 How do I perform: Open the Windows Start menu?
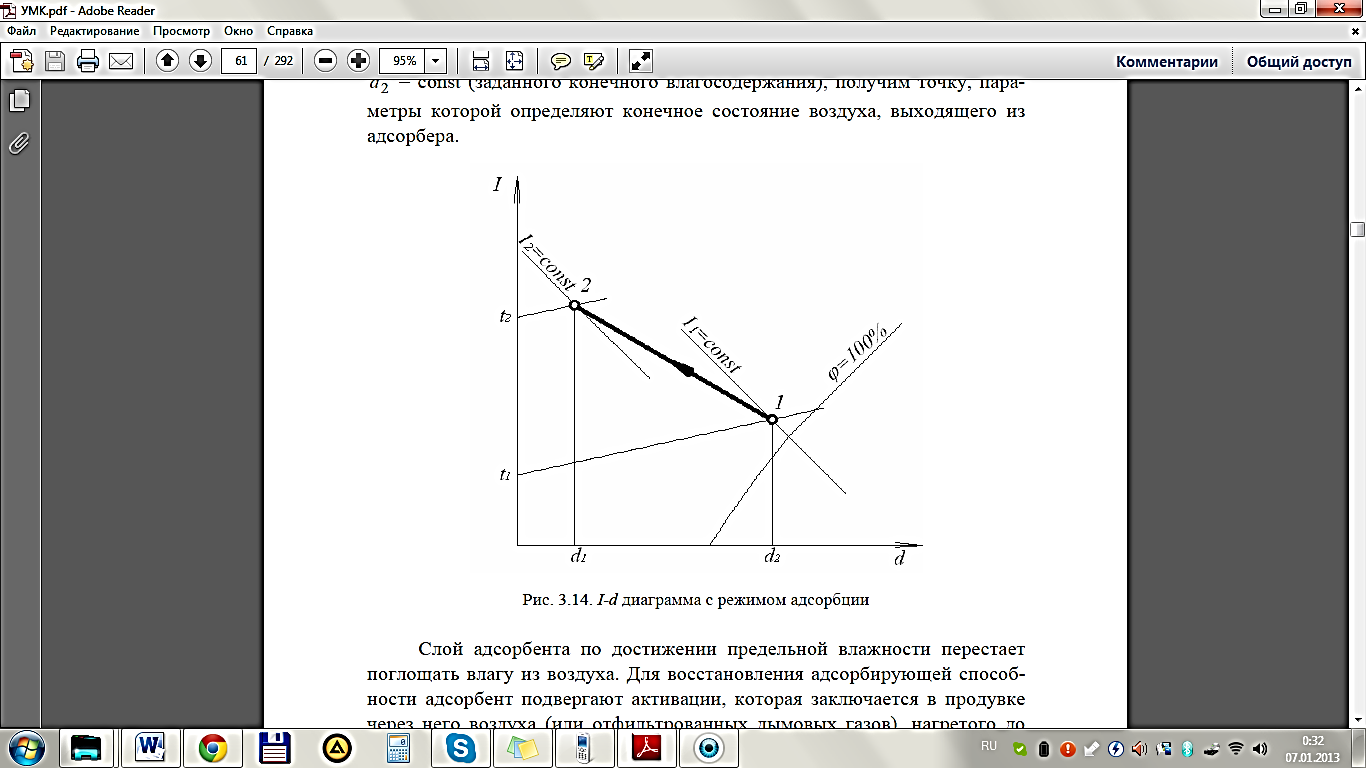(26, 747)
